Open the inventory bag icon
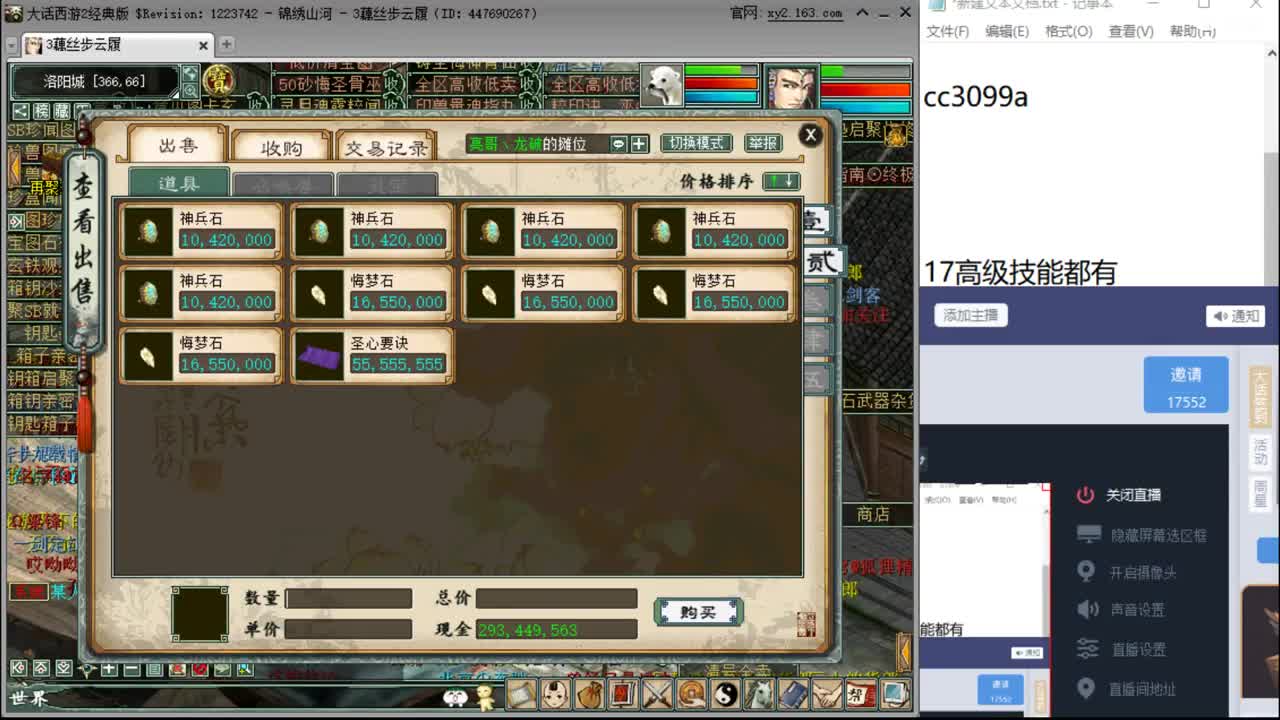This screenshot has height=720, width=1280. (x=589, y=694)
